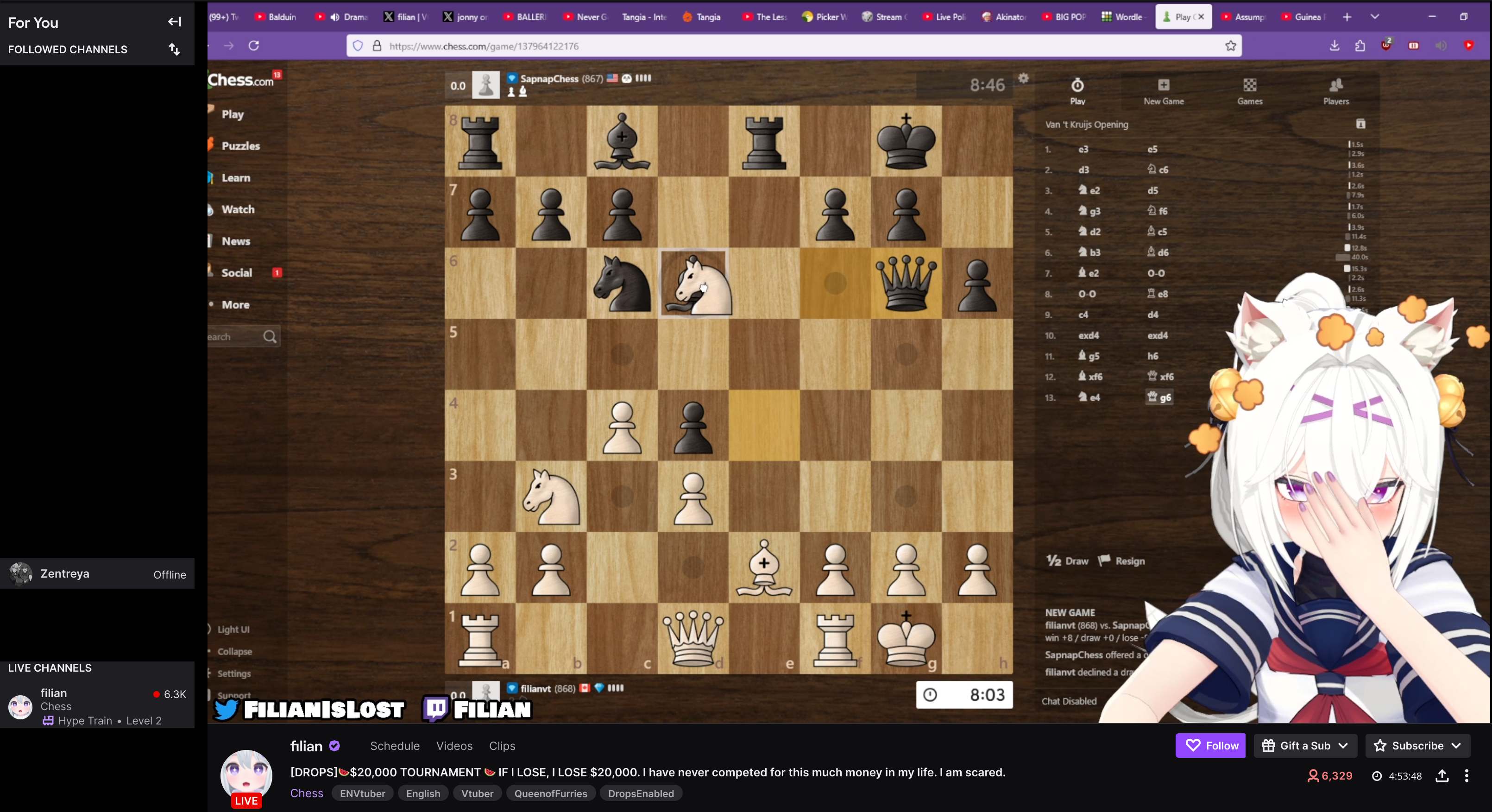This screenshot has width=1492, height=812.
Task: Open the browser downloads arrow icon
Action: (x=1335, y=46)
